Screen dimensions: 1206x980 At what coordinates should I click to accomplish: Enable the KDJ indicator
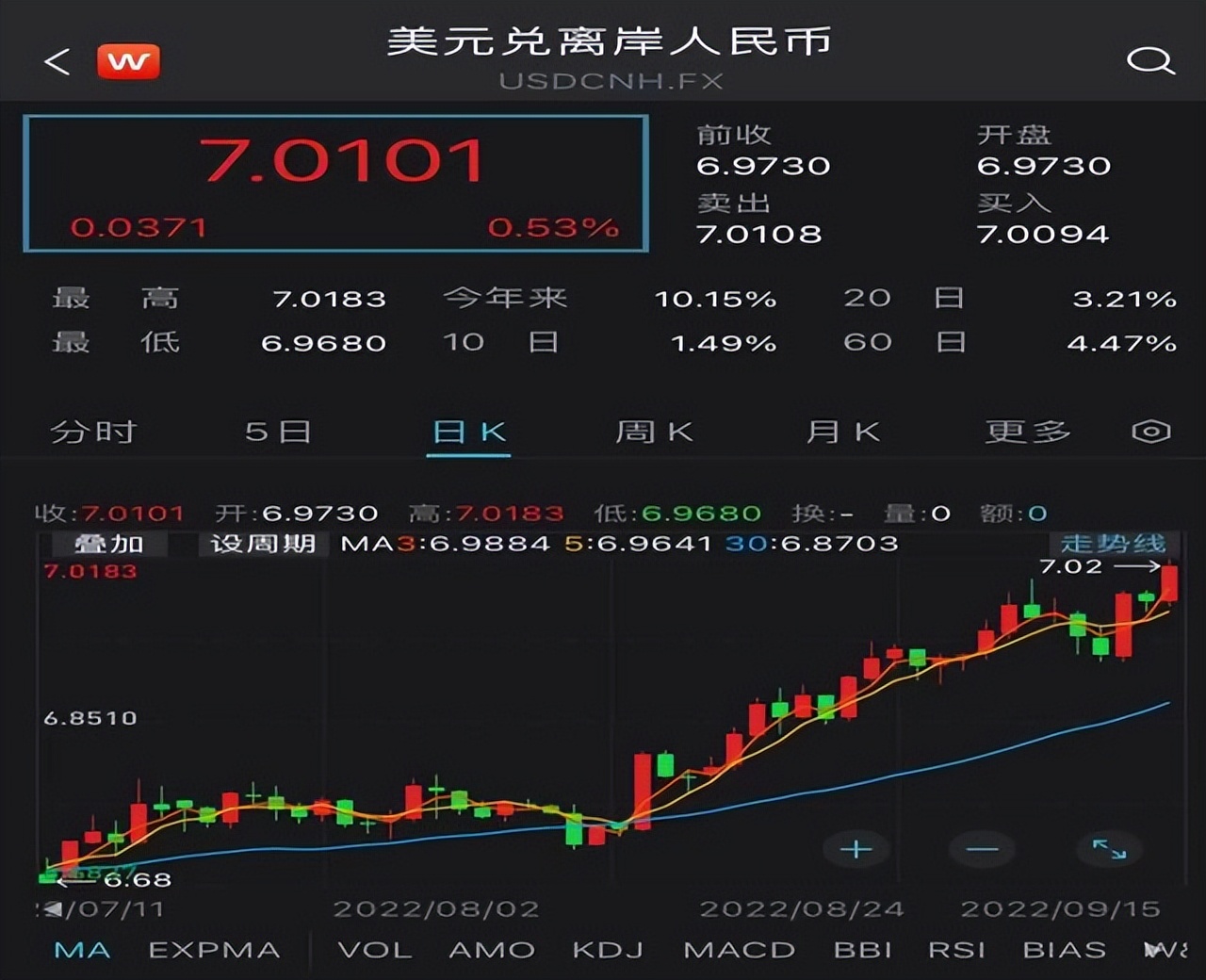tap(609, 950)
